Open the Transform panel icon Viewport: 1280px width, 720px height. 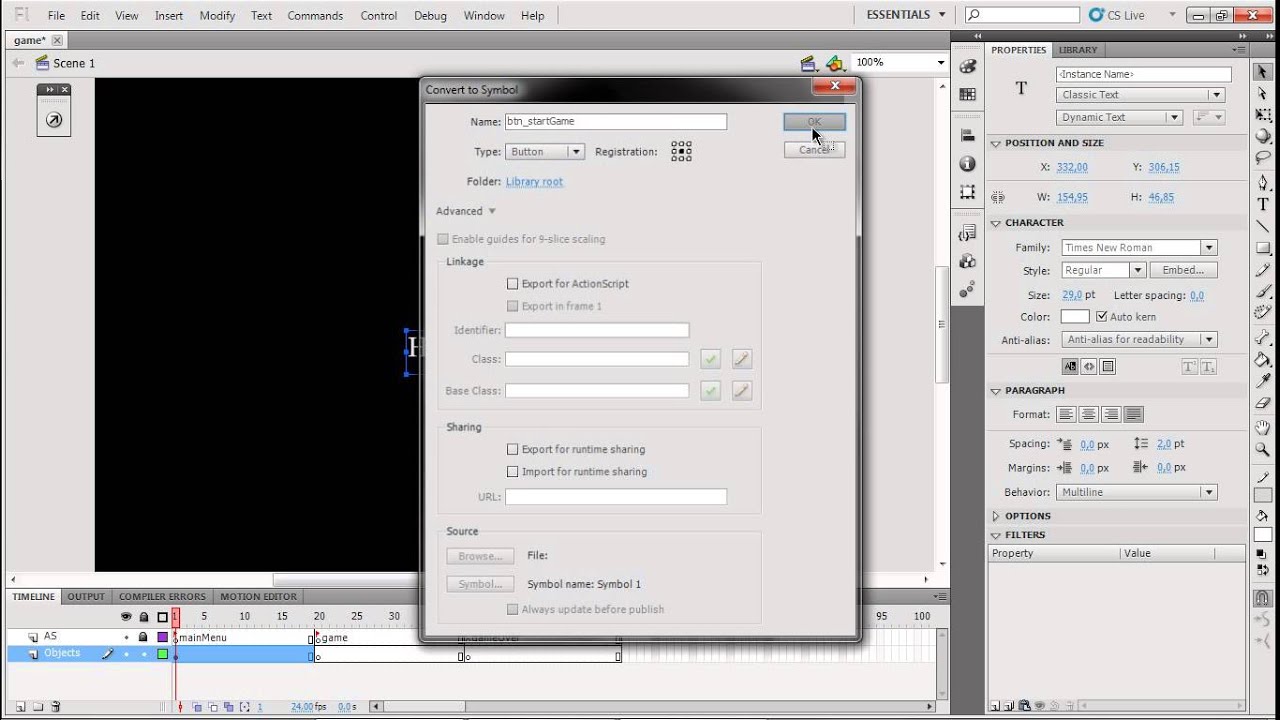[x=967, y=191]
